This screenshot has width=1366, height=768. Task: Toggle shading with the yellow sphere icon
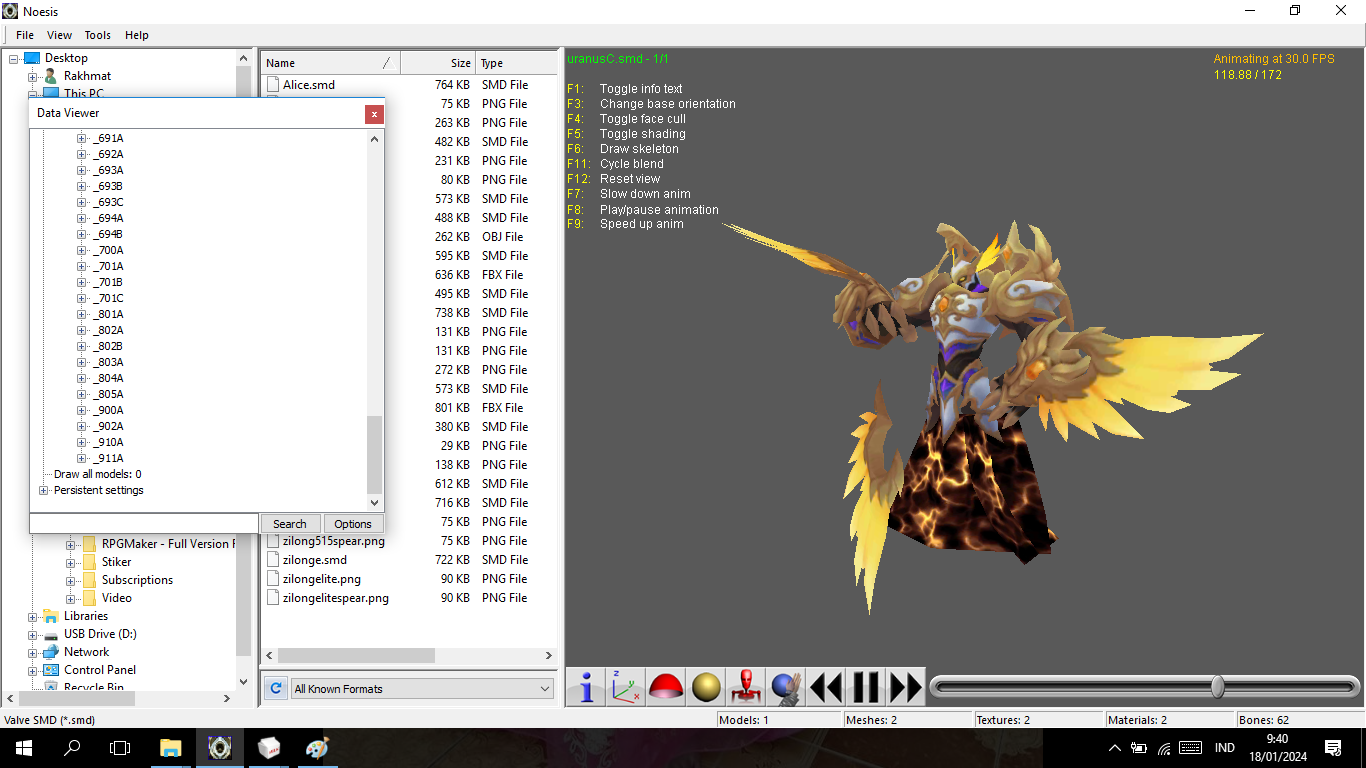pyautogui.click(x=706, y=687)
